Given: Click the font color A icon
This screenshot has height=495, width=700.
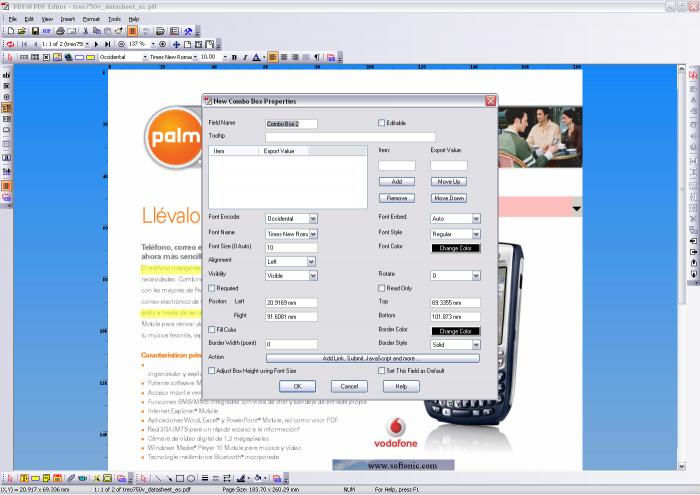Looking at the screenshot, I should click(x=256, y=57).
